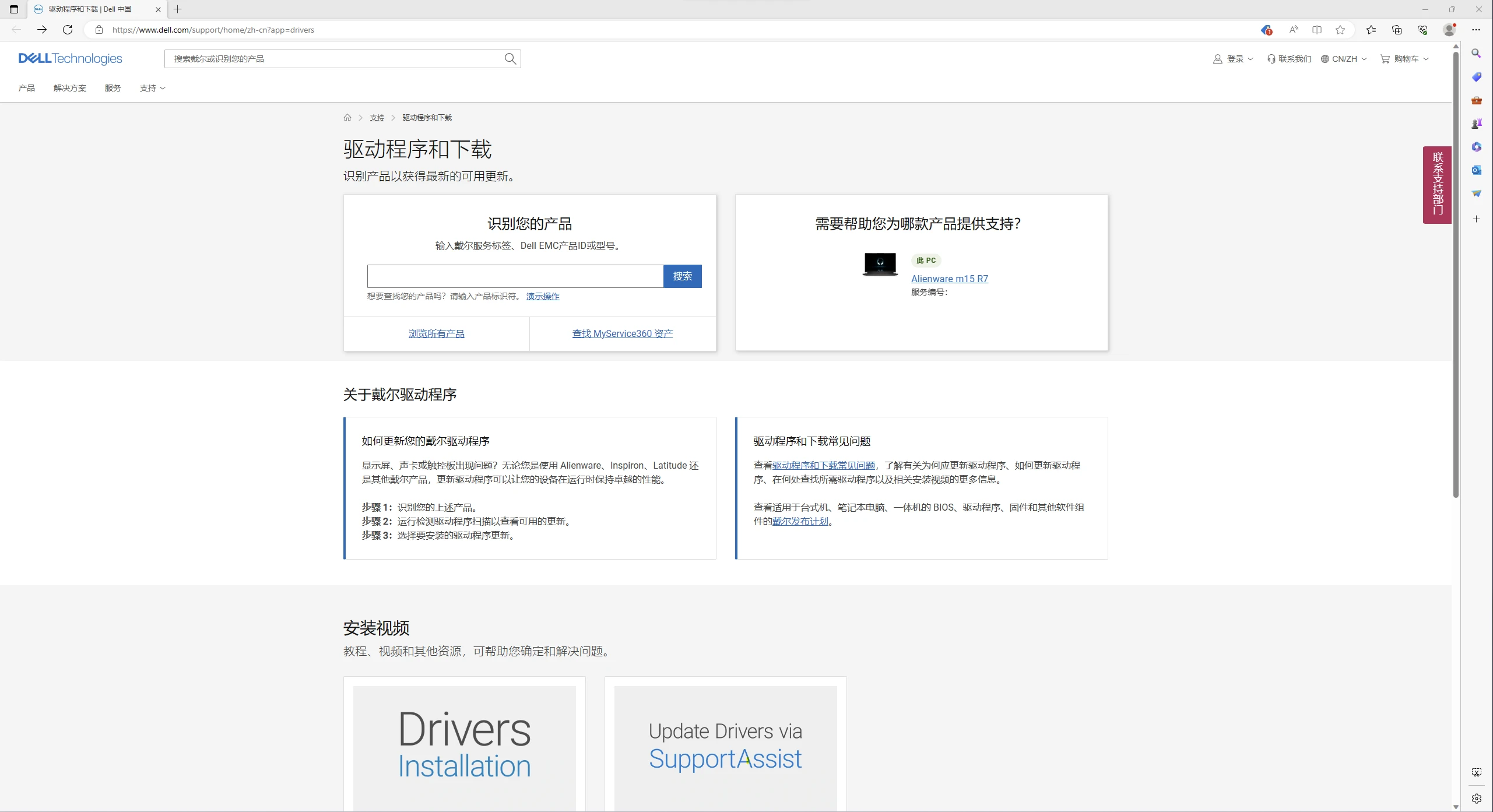The image size is (1493, 812).
Task: Open sidebar shopping tag icon
Action: click(x=1476, y=77)
